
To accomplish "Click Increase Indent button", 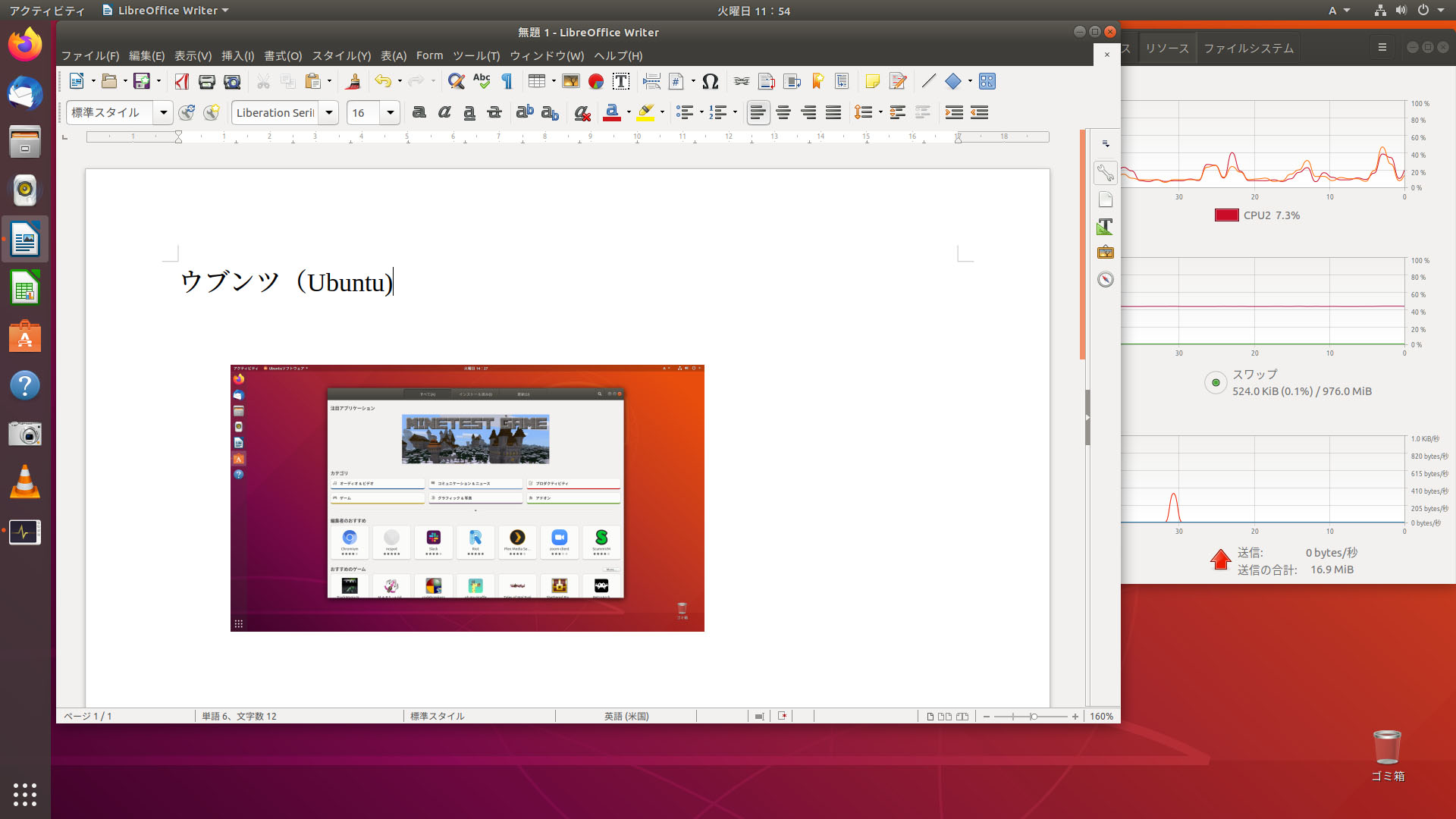I will pos(954,113).
